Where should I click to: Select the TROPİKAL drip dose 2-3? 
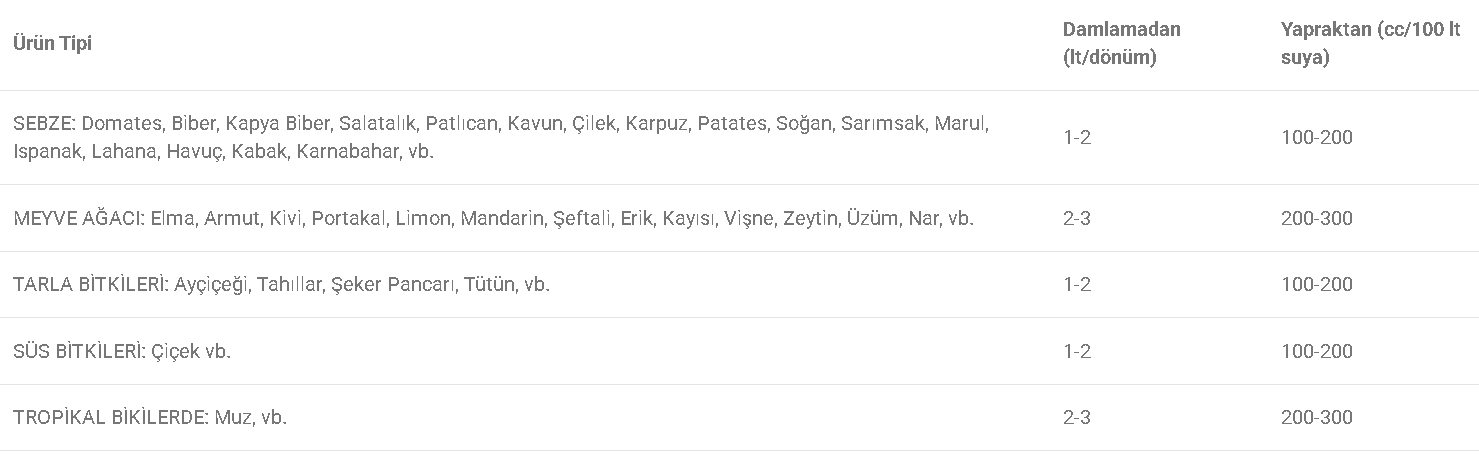1077,417
